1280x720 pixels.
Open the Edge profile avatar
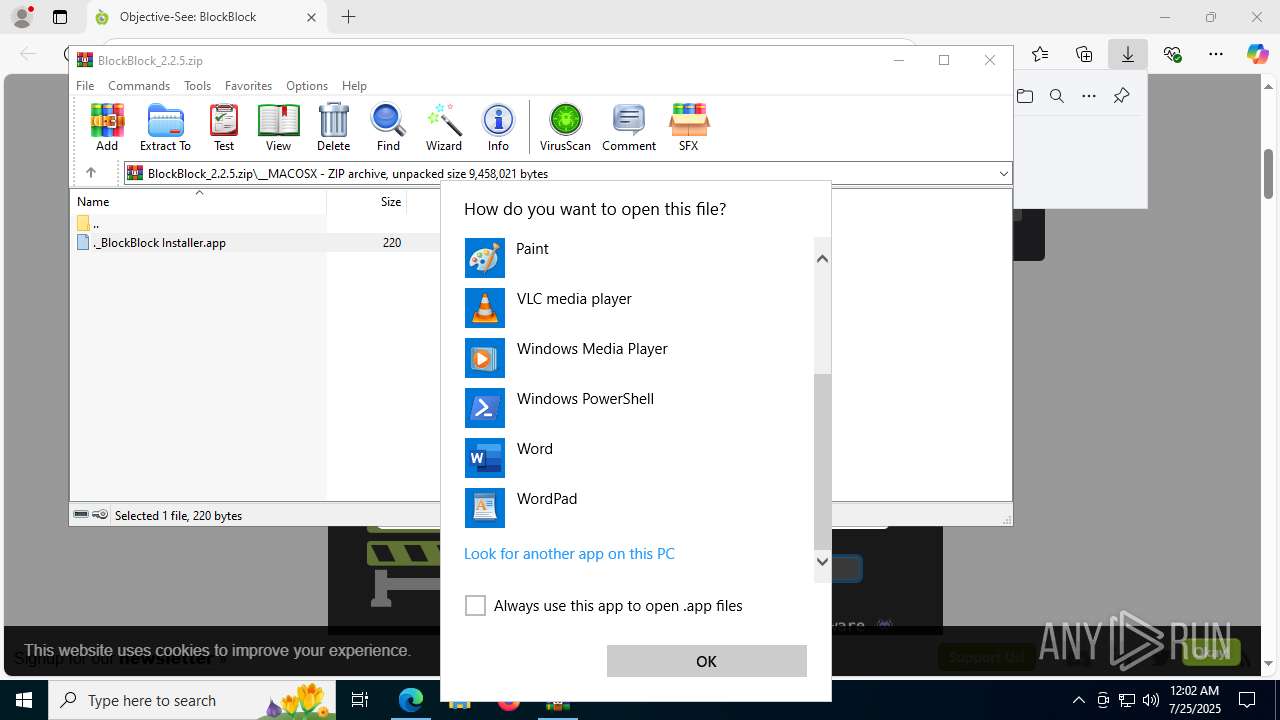[x=22, y=17]
